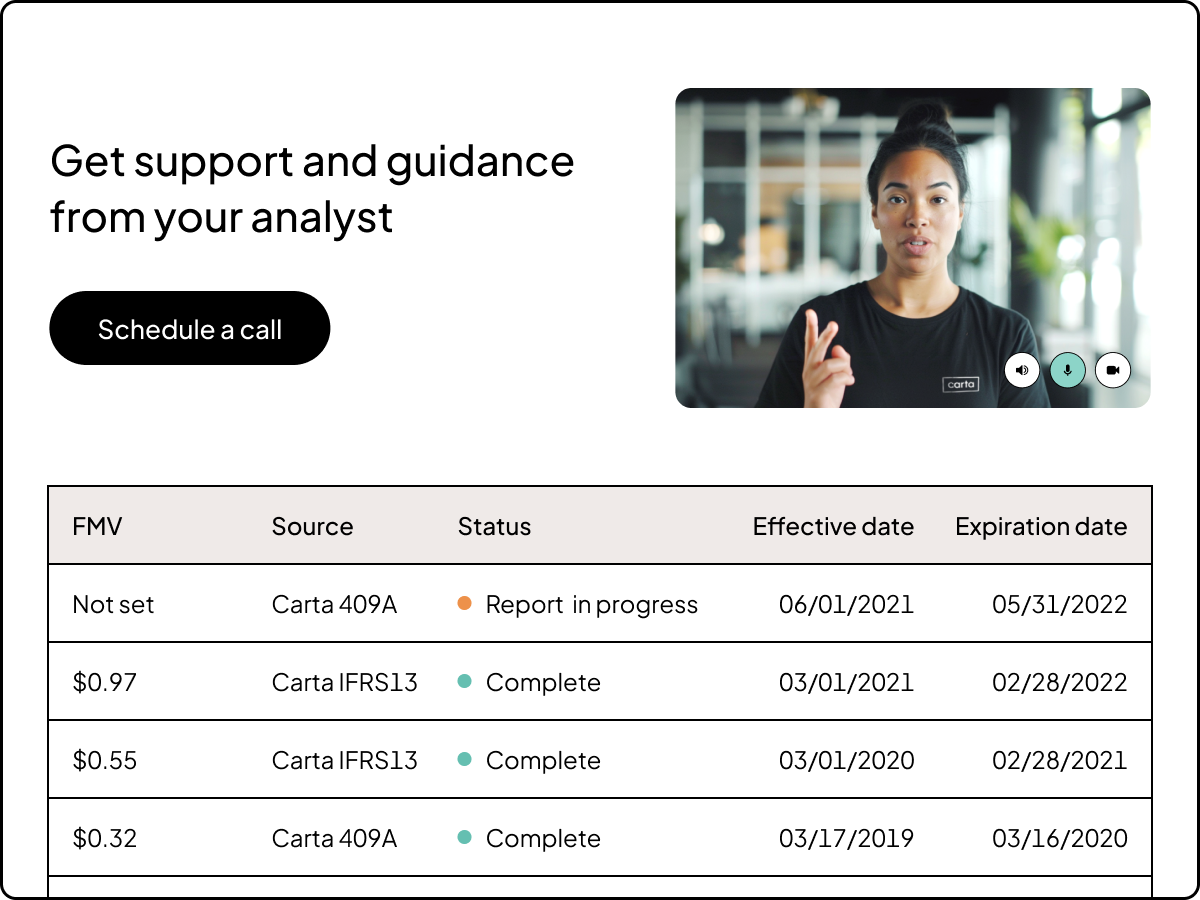The image size is (1200, 900).
Task: Toggle the microphone icon on the video
Action: click(x=1067, y=370)
